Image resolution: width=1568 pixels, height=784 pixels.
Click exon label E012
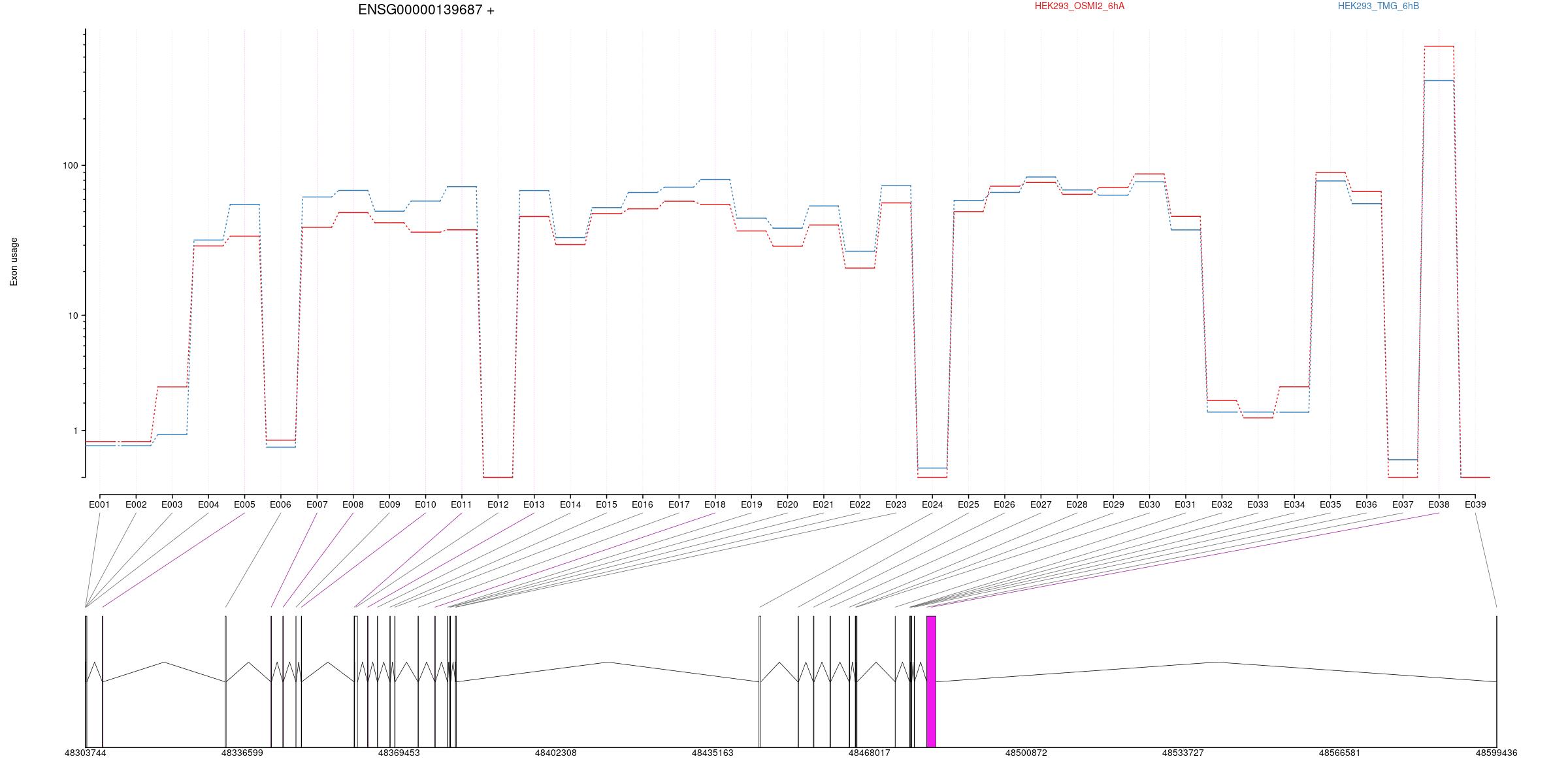point(498,504)
